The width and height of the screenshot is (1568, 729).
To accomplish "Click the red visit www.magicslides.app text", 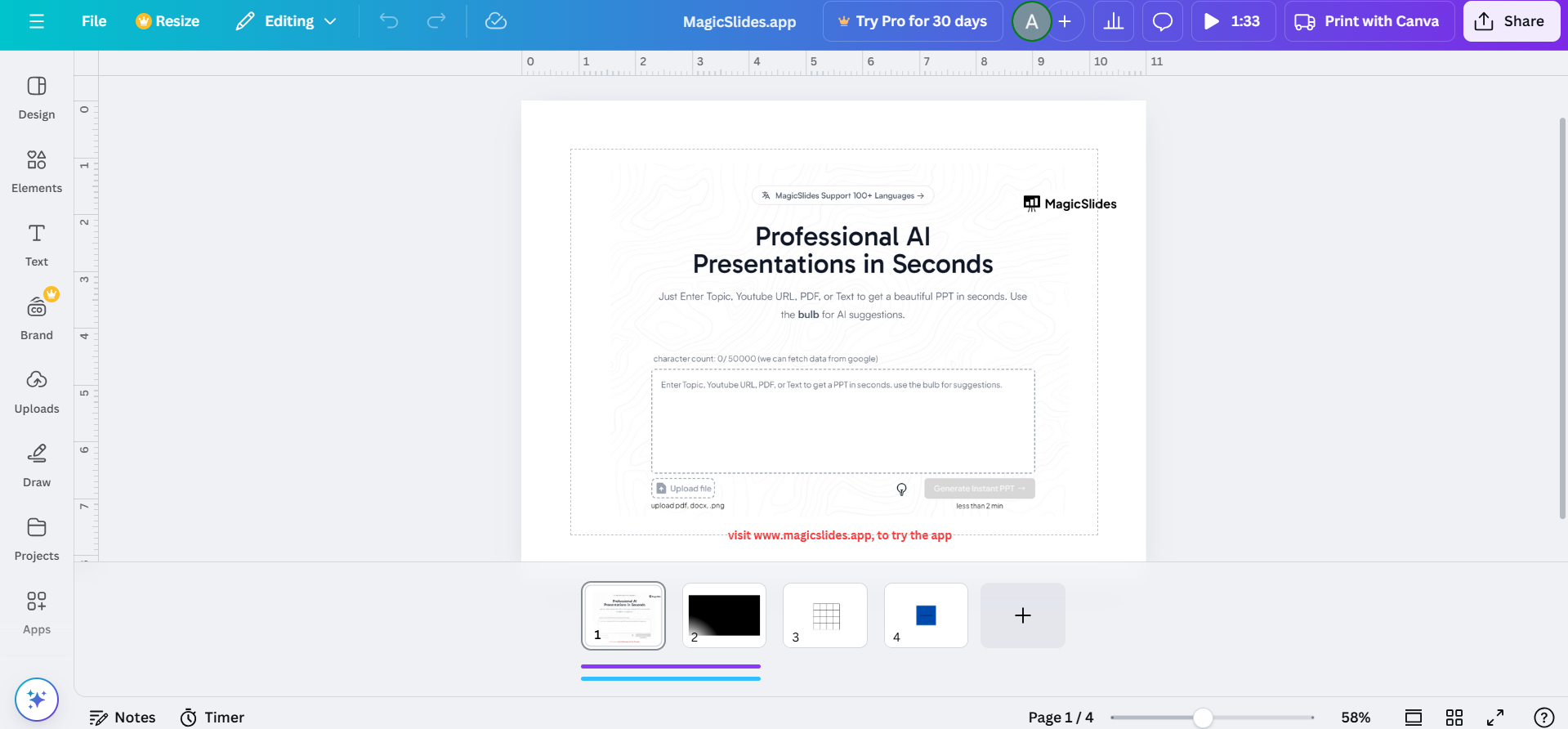I will point(840,535).
